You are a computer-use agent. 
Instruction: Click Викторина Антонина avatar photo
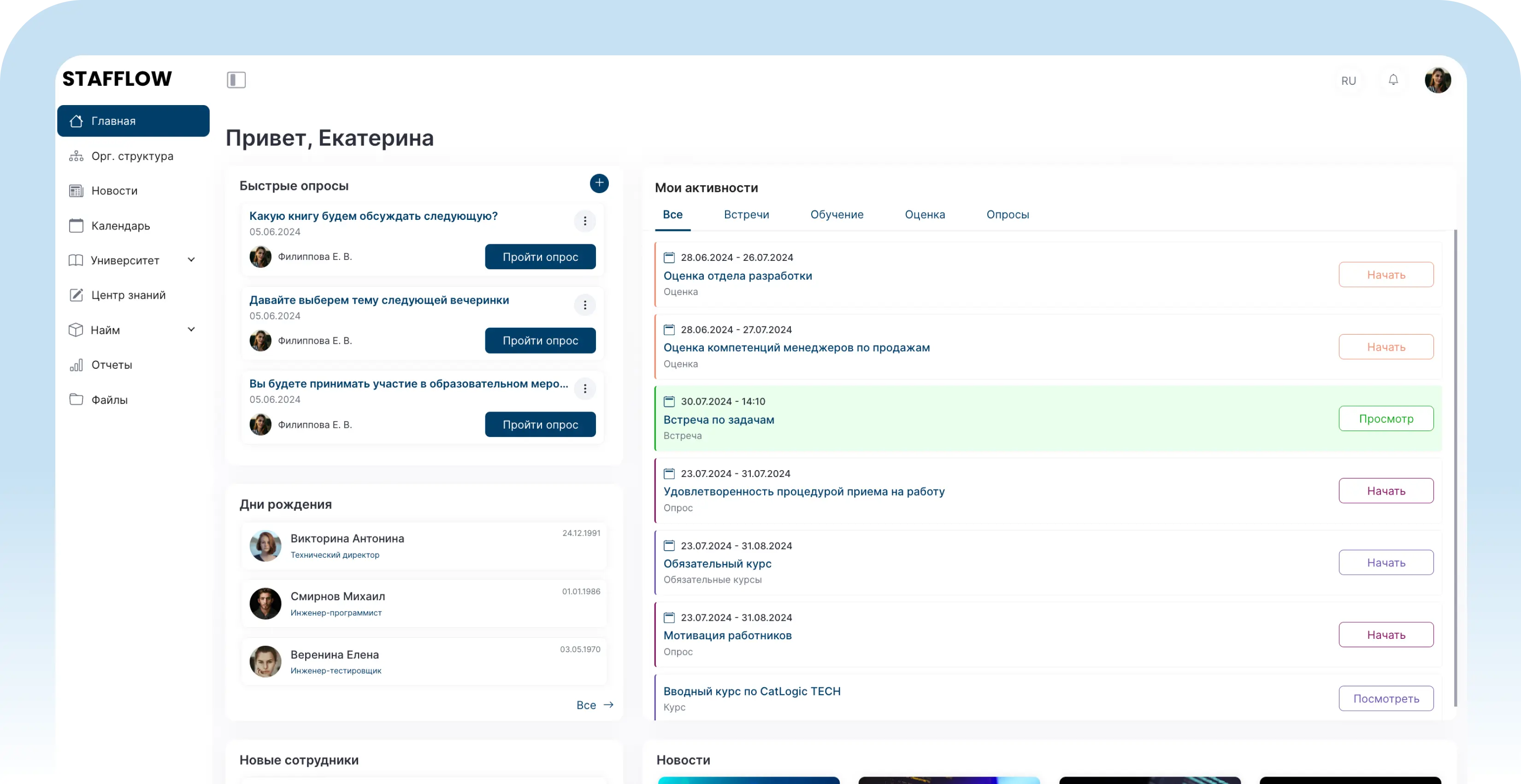click(x=265, y=546)
